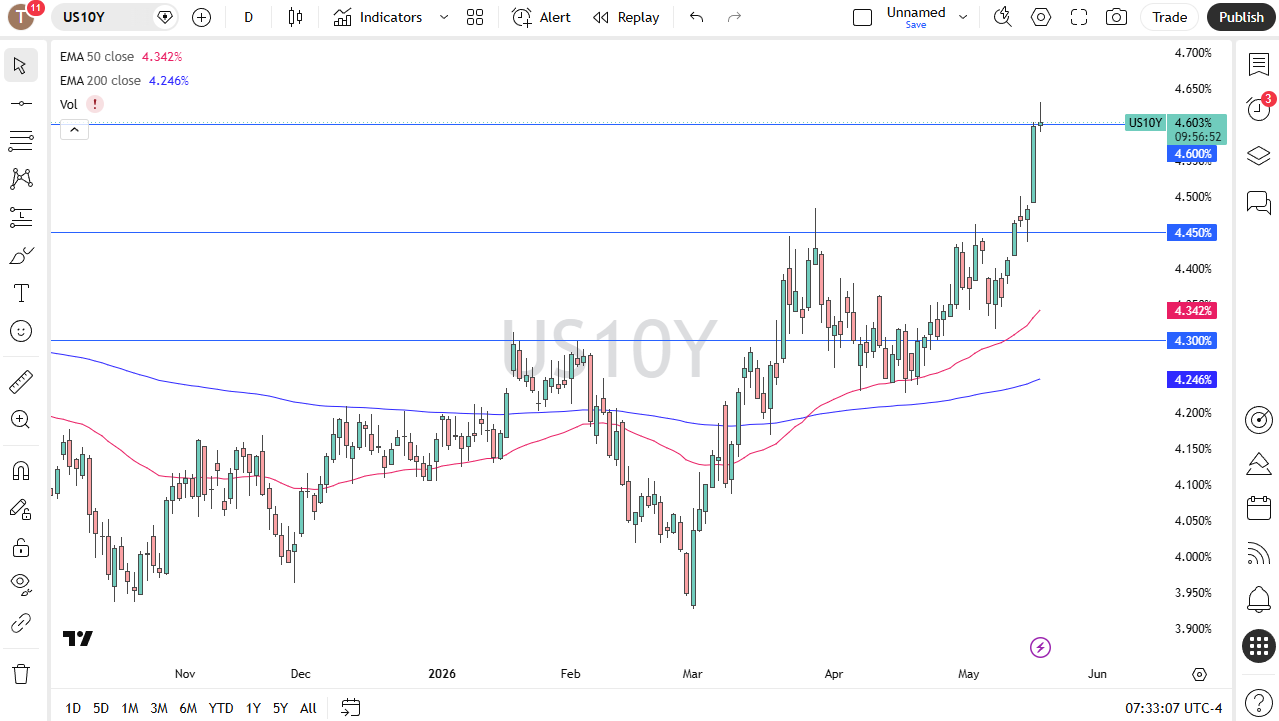
Task: Create an Alert
Action: (541, 17)
